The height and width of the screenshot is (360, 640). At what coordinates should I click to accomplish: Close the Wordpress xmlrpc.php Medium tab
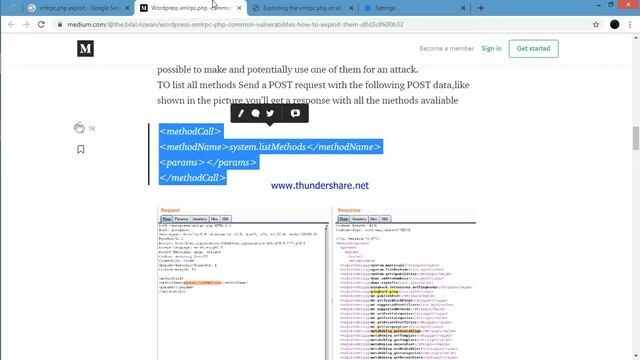click(x=239, y=8)
